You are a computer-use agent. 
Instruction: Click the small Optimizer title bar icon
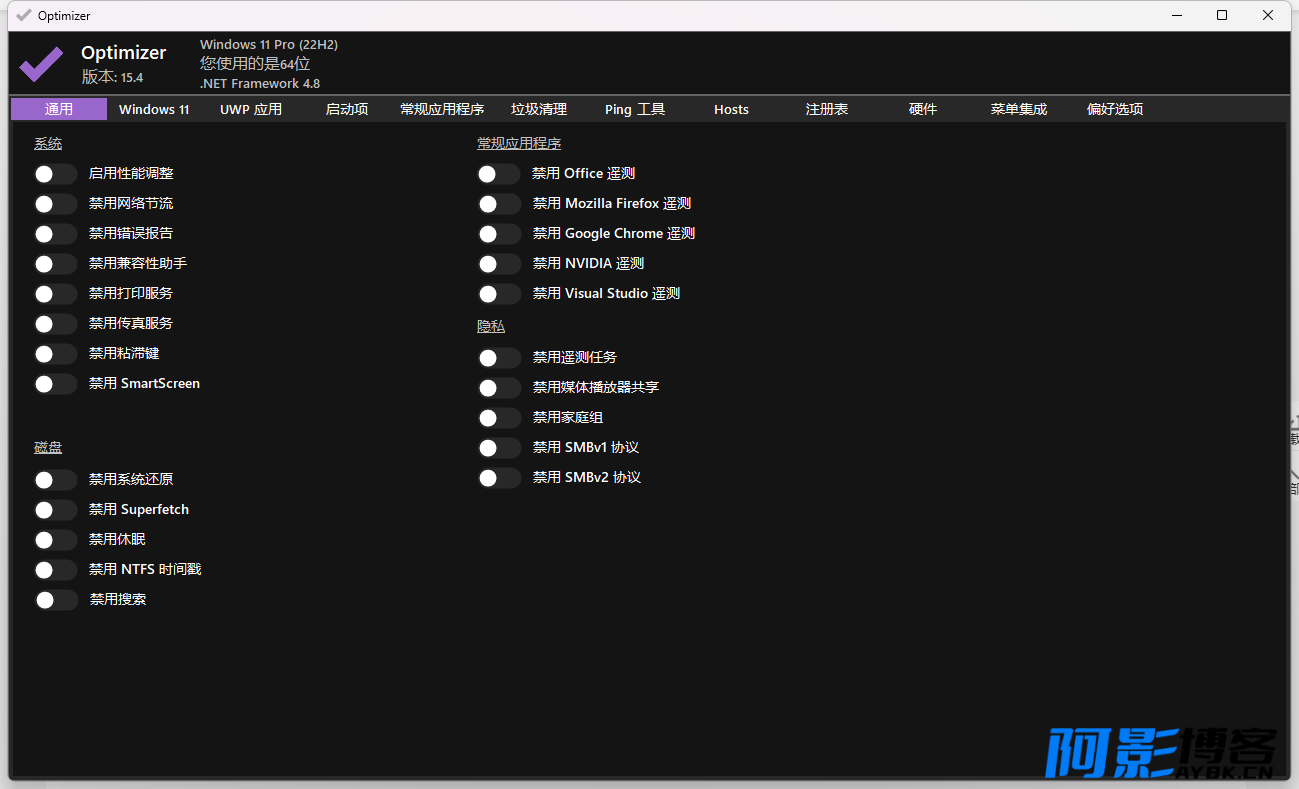click(24, 15)
